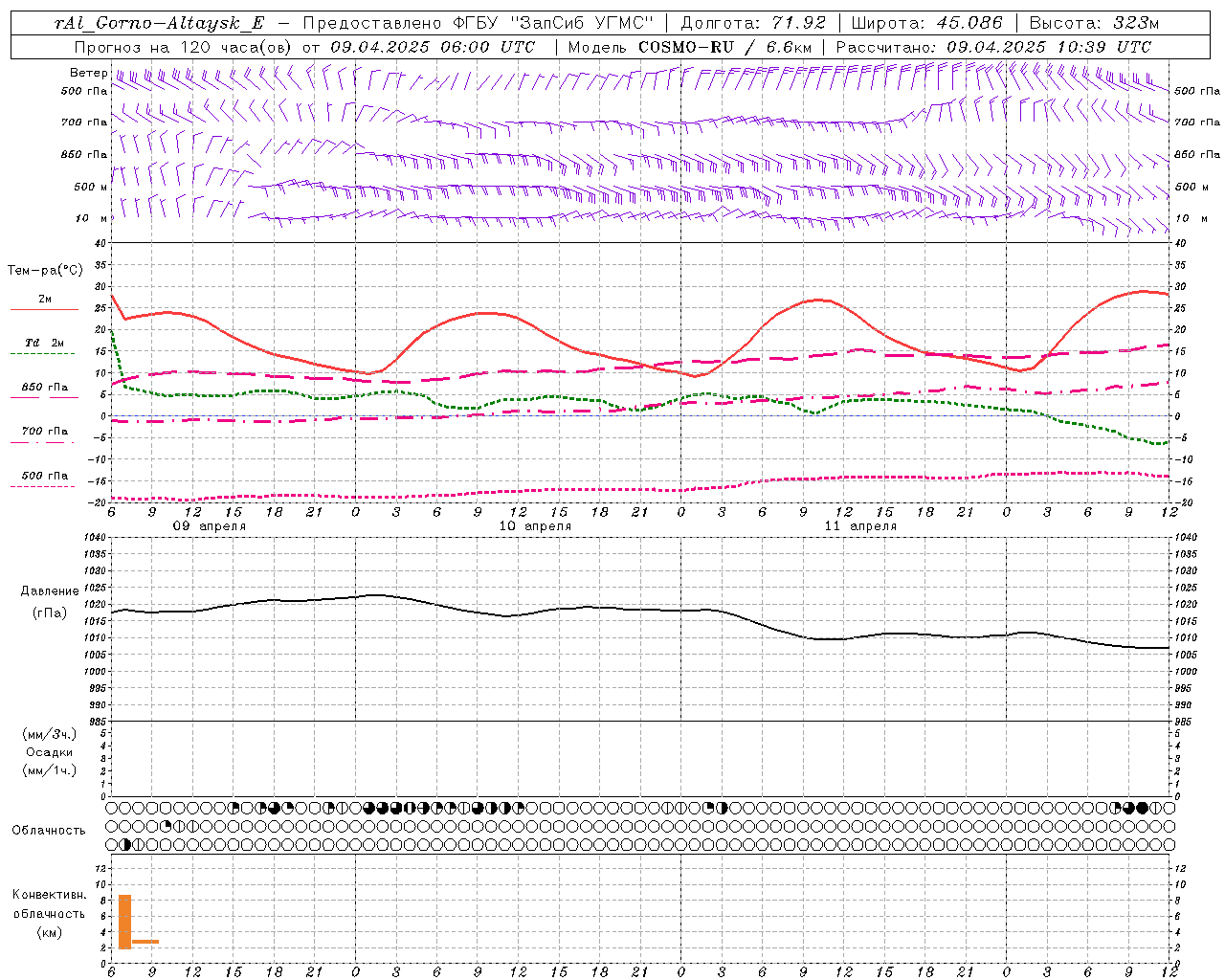Click the (мм/1ч.) precipitation unit label

coord(50,770)
